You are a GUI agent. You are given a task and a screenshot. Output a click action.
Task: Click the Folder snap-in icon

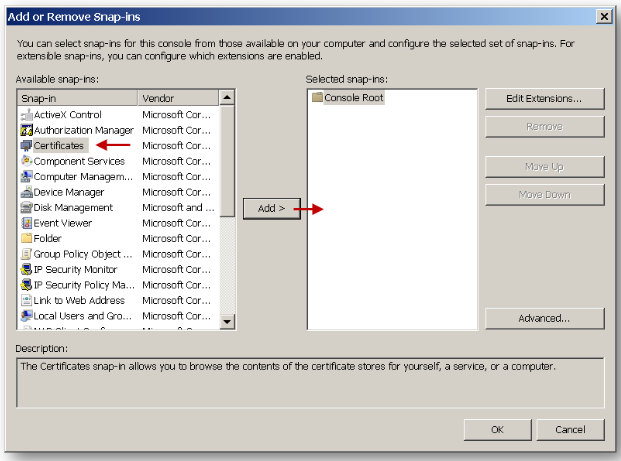click(27, 238)
